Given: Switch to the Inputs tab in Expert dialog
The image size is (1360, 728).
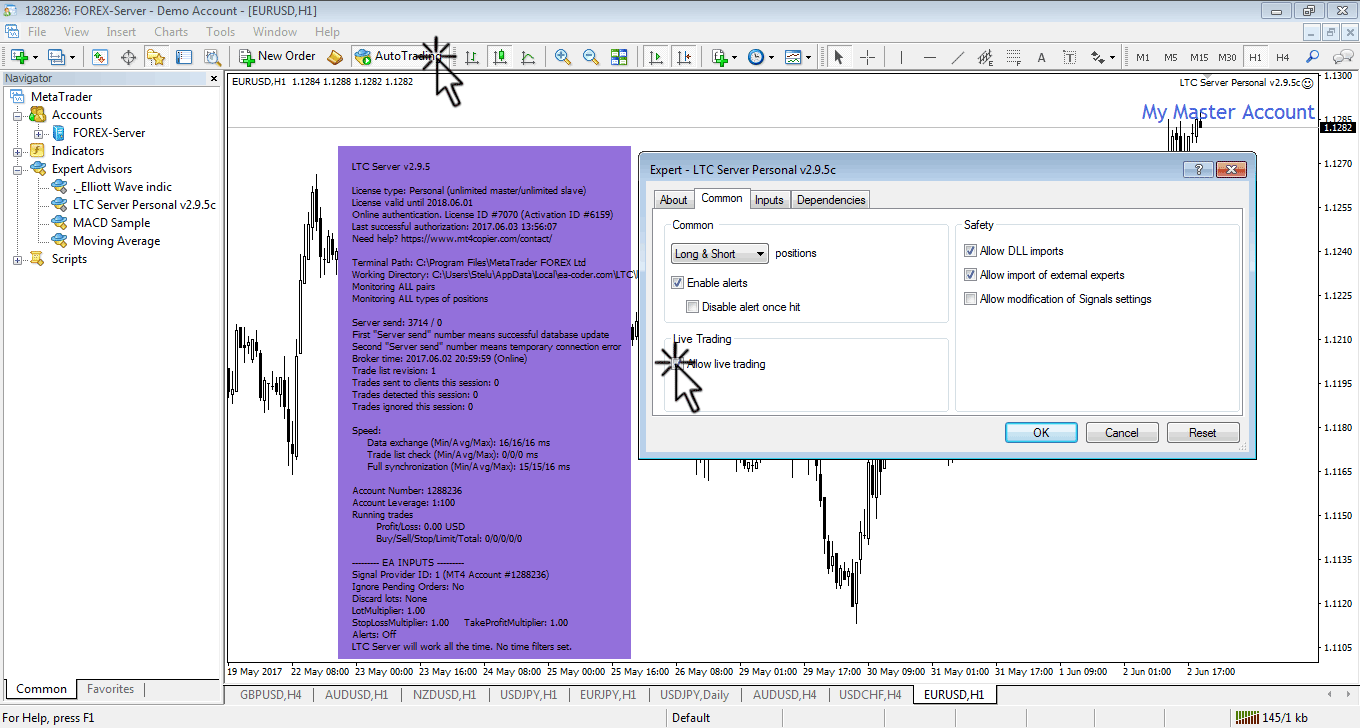Looking at the screenshot, I should [769, 200].
